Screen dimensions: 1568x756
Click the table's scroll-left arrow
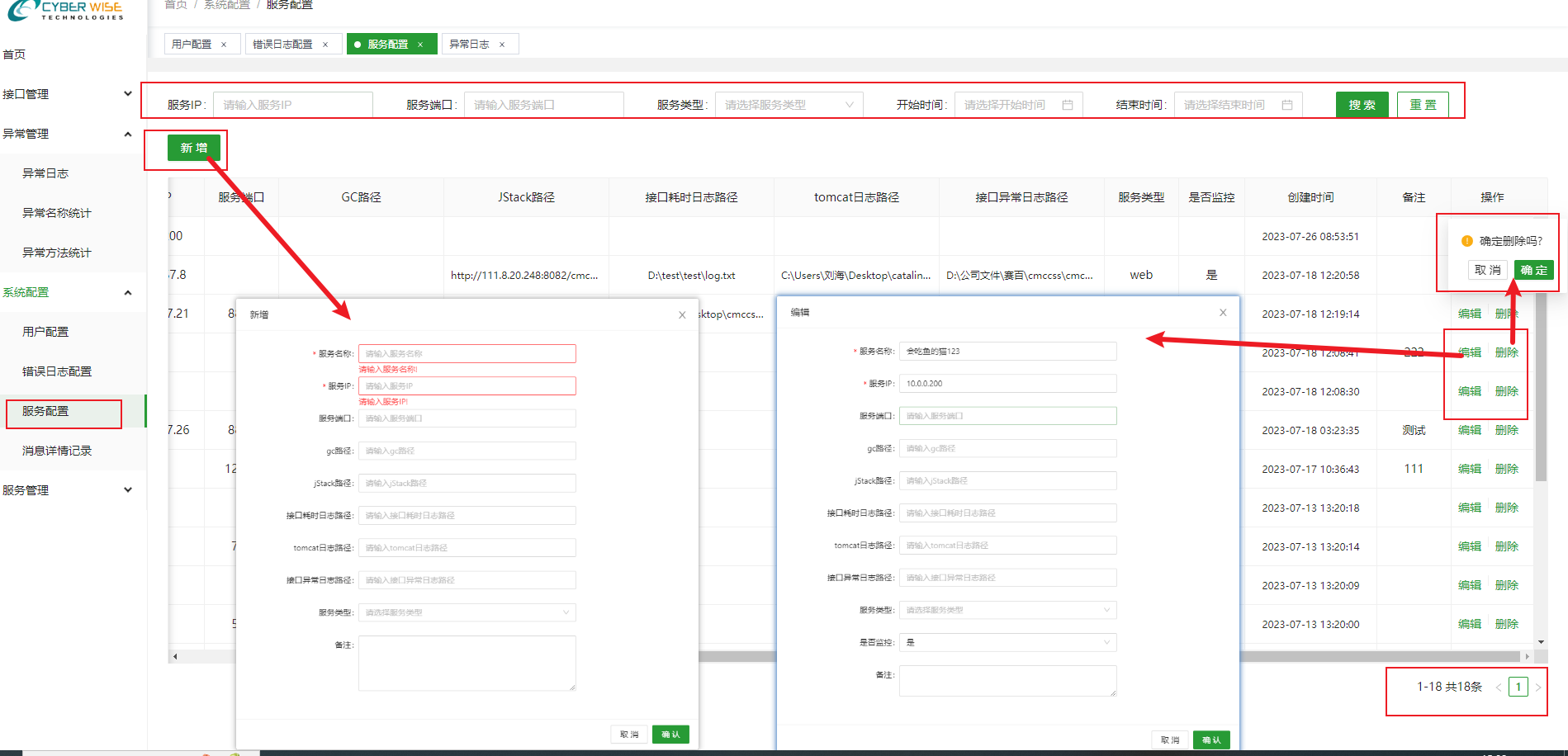pyautogui.click(x=174, y=657)
